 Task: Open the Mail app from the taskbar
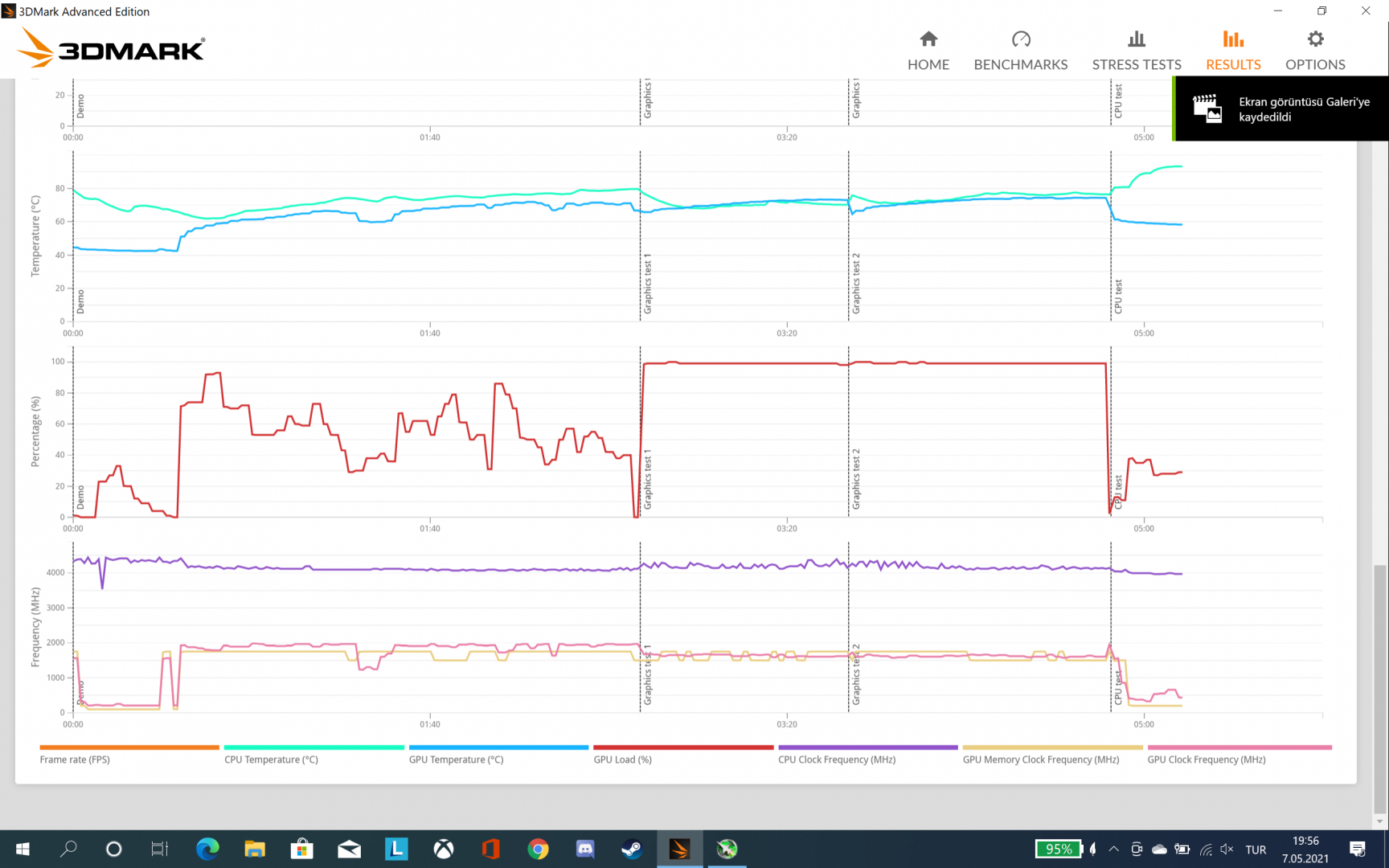(349, 849)
